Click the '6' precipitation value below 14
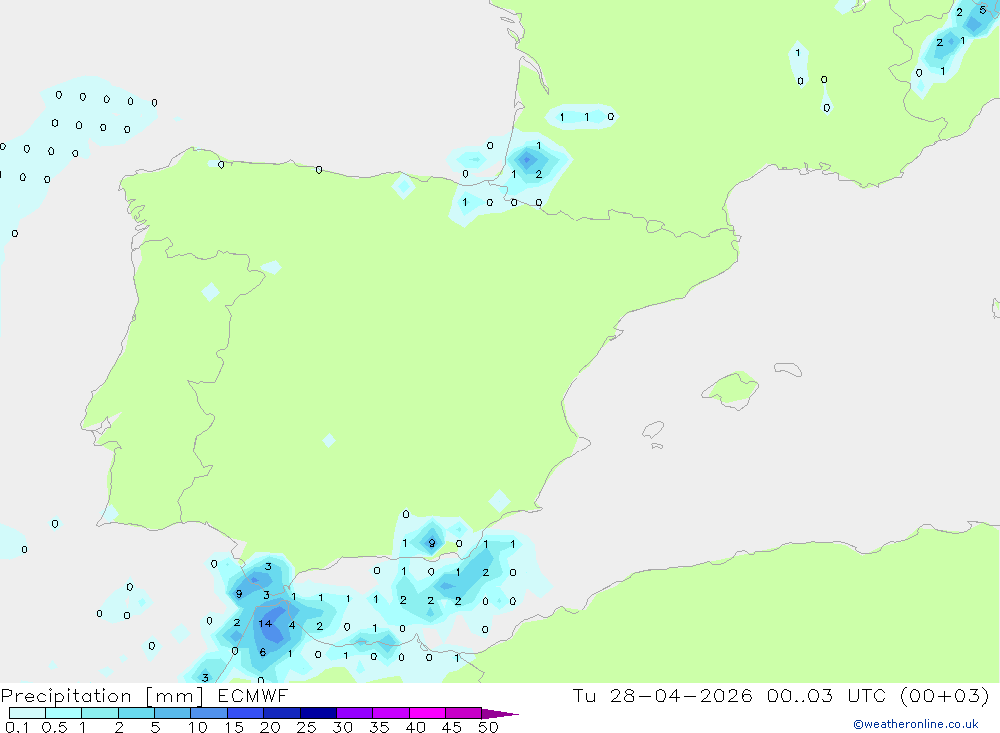 pos(263,652)
